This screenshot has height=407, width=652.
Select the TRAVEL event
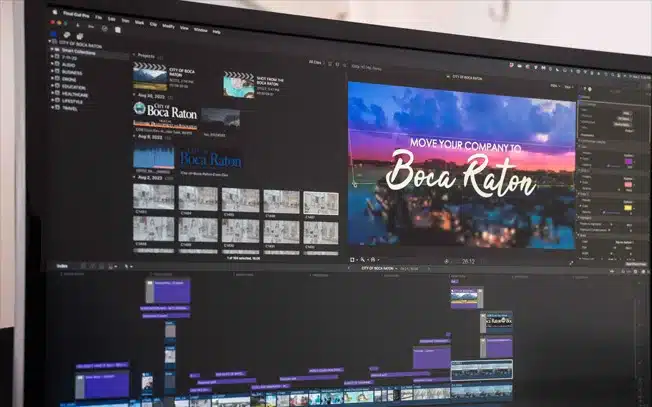(69, 108)
